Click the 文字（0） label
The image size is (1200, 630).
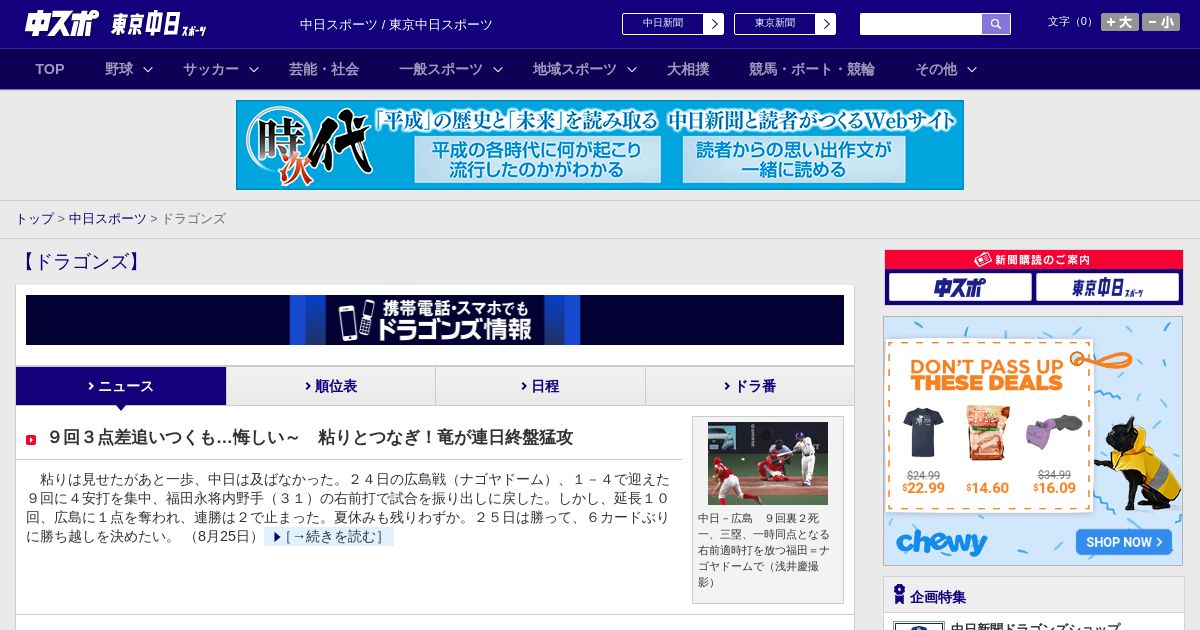pyautogui.click(x=1071, y=22)
